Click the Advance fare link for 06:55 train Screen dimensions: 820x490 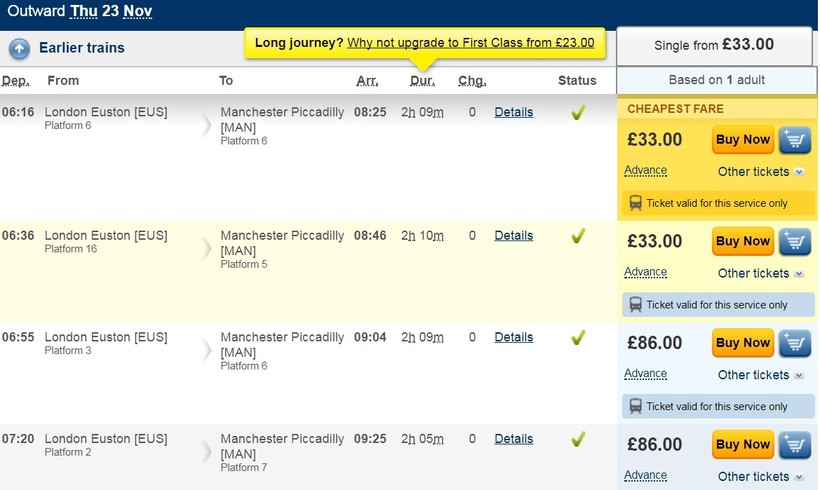coord(645,374)
